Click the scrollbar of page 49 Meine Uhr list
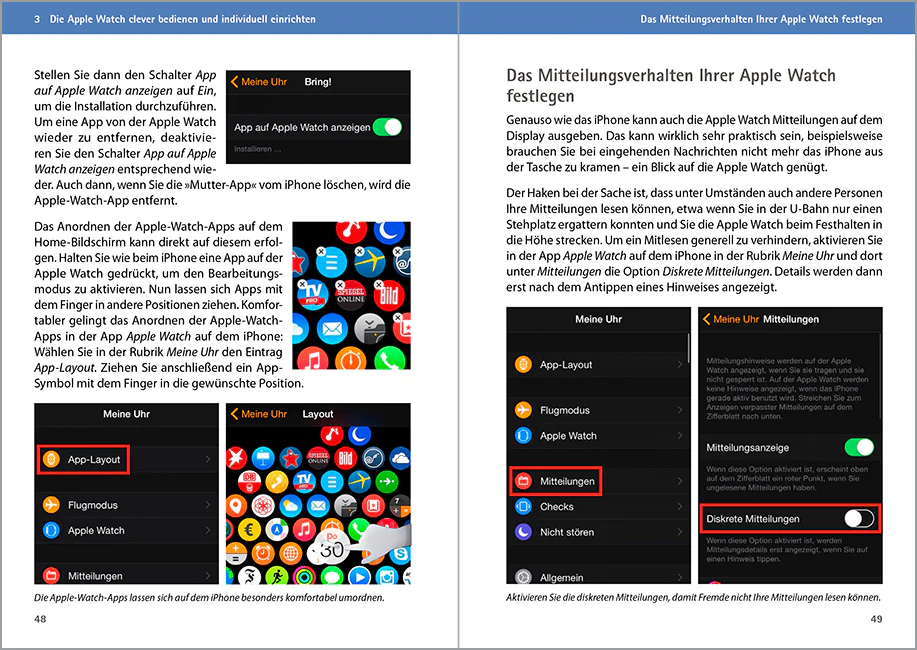The image size is (917, 650). click(x=688, y=348)
